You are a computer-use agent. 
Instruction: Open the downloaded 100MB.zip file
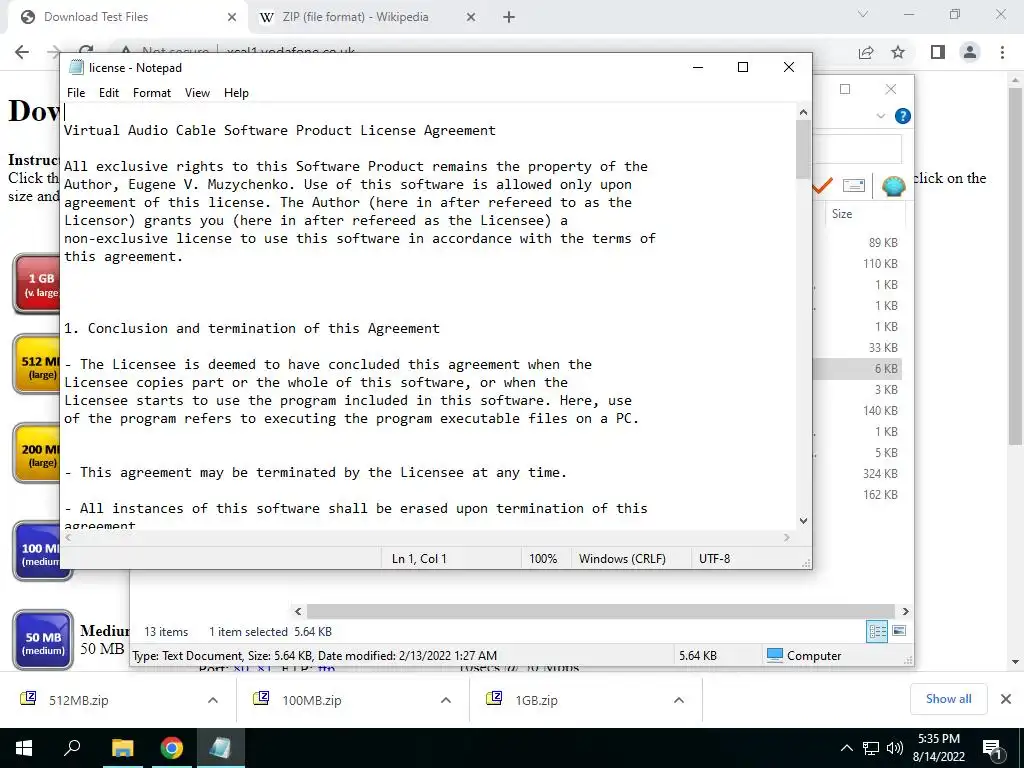pyautogui.click(x=312, y=700)
